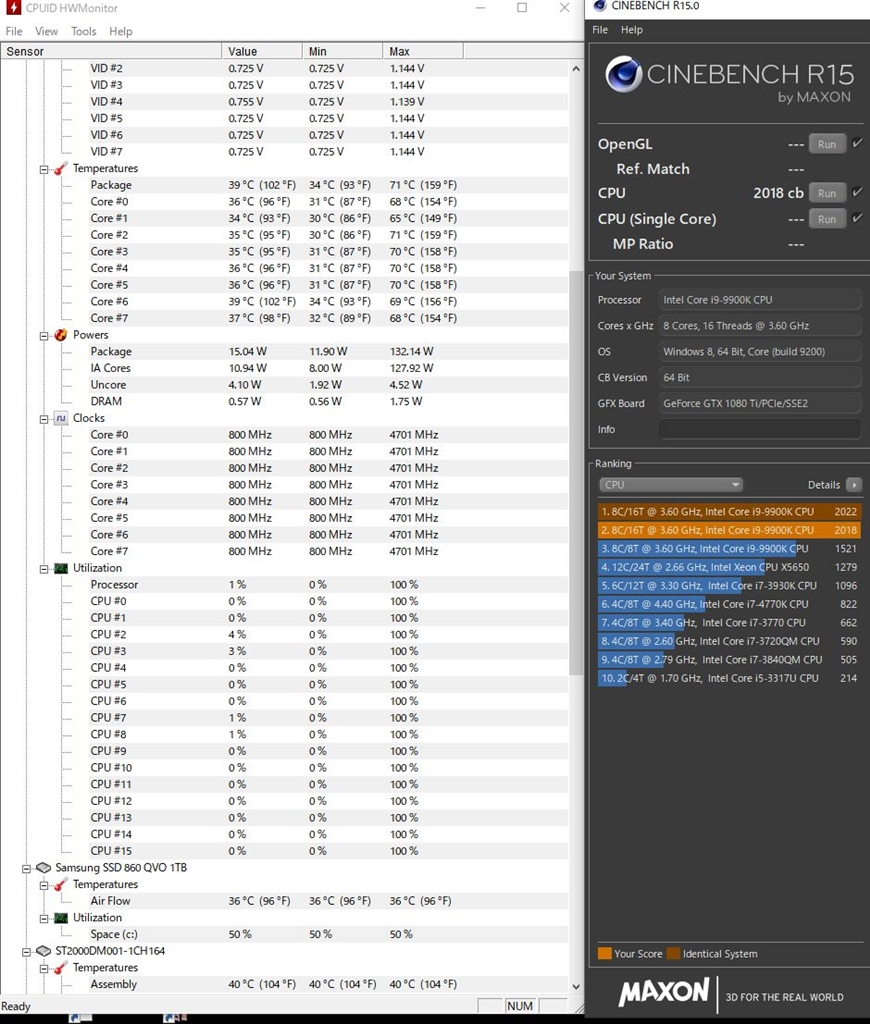
Task: Select the CPU Utilization chart icon above Processor
Action: pos(61,568)
